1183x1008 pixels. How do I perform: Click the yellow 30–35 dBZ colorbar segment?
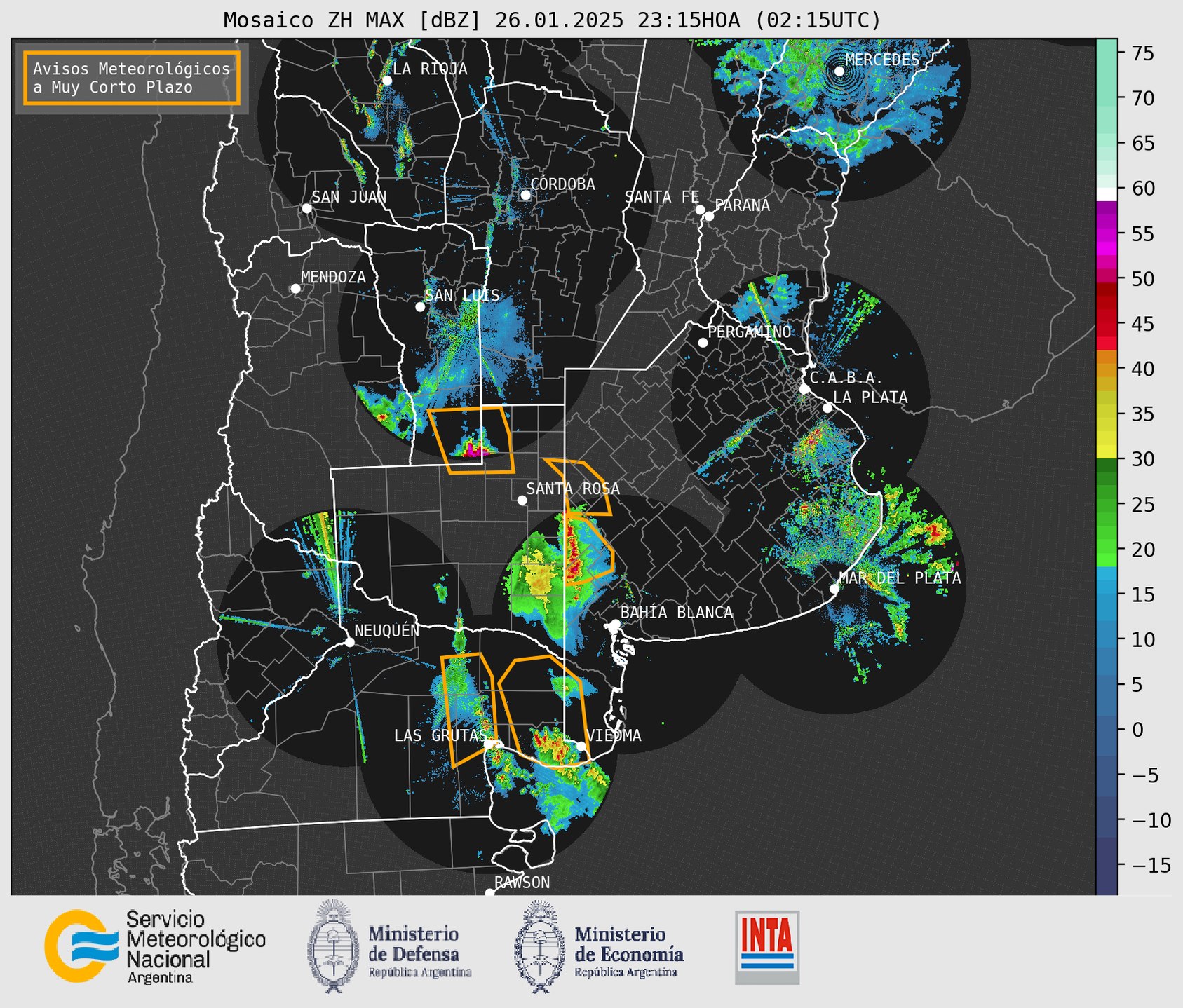point(1107,436)
